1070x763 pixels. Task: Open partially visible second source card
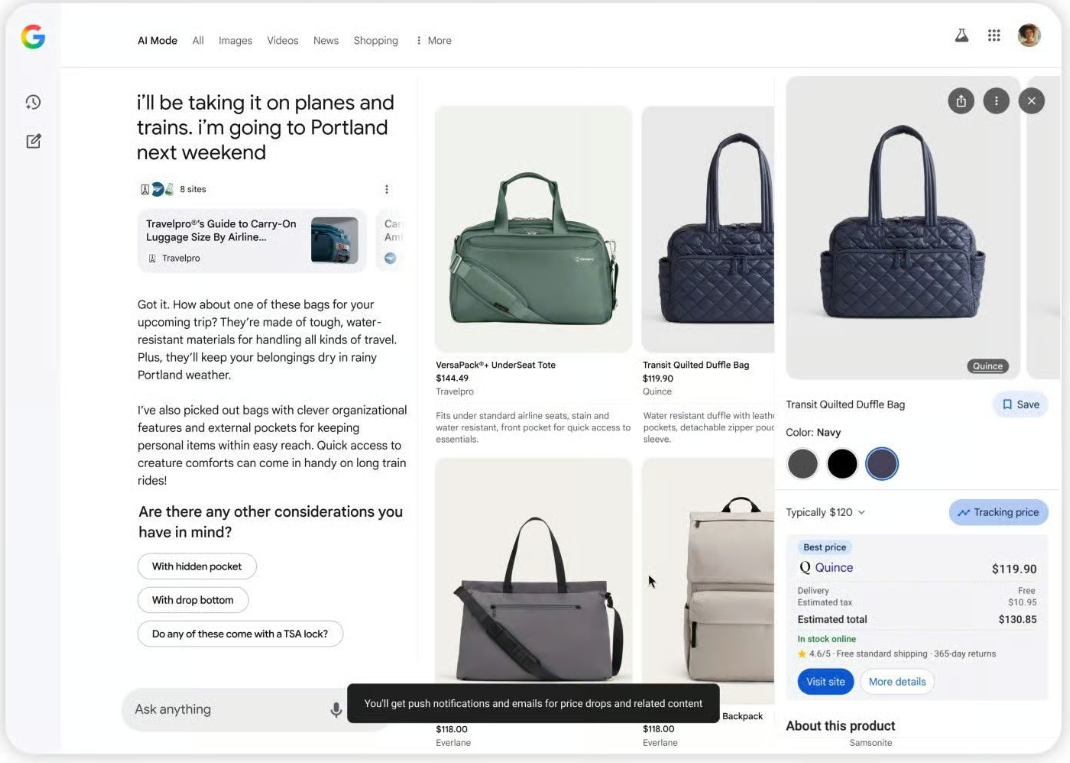pyautogui.click(x=390, y=241)
